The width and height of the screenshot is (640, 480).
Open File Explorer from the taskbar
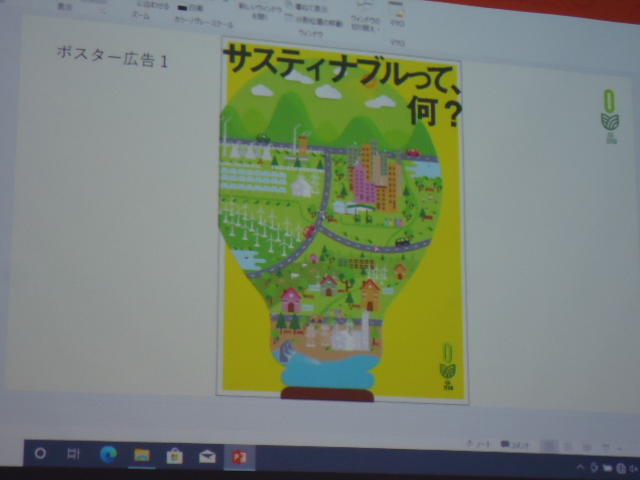[142, 455]
